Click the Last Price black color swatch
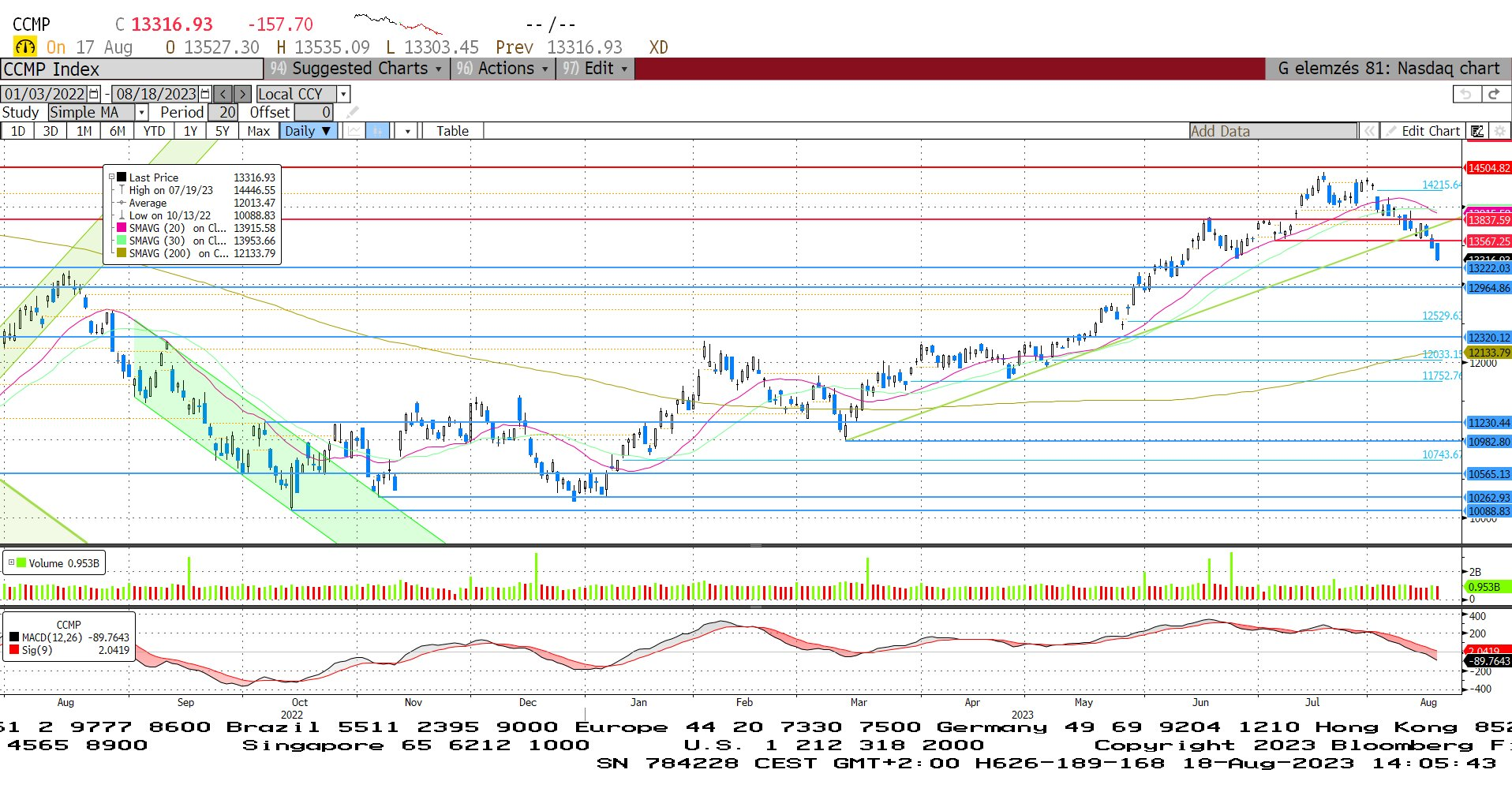The image size is (1512, 807). coord(122,177)
